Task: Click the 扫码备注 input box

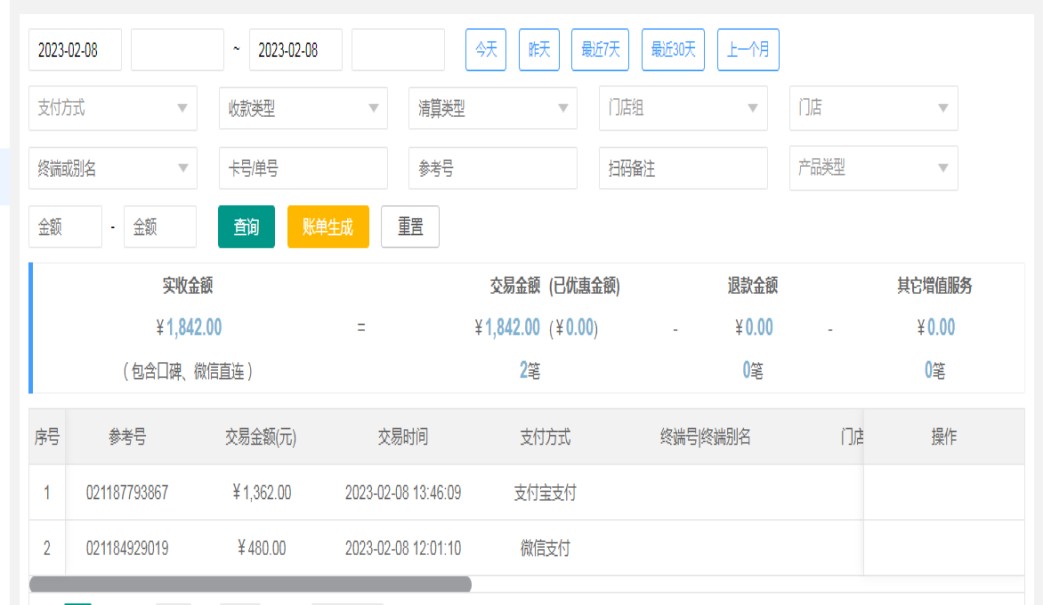Action: click(x=683, y=169)
